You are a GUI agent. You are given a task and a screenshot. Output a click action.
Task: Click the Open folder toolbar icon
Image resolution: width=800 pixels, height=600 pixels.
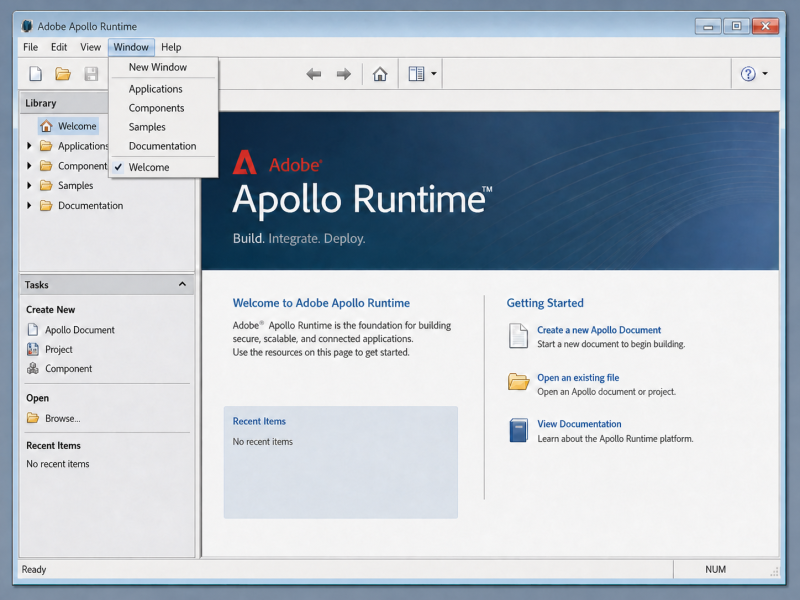63,74
